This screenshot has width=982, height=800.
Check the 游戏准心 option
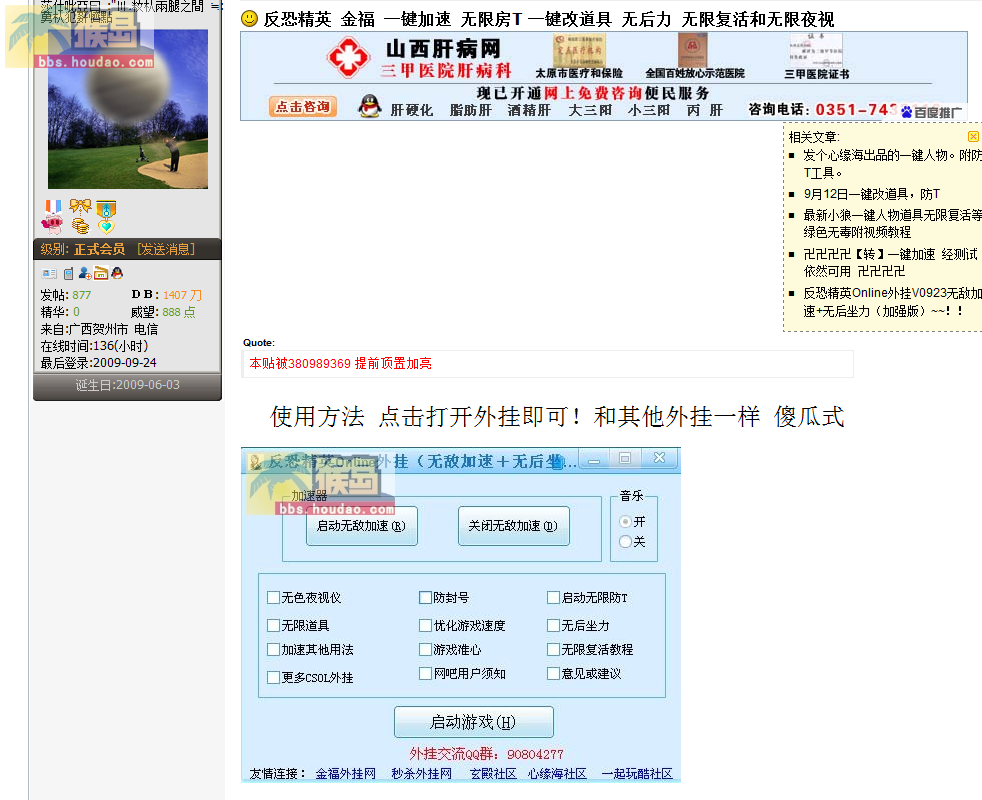pos(425,650)
